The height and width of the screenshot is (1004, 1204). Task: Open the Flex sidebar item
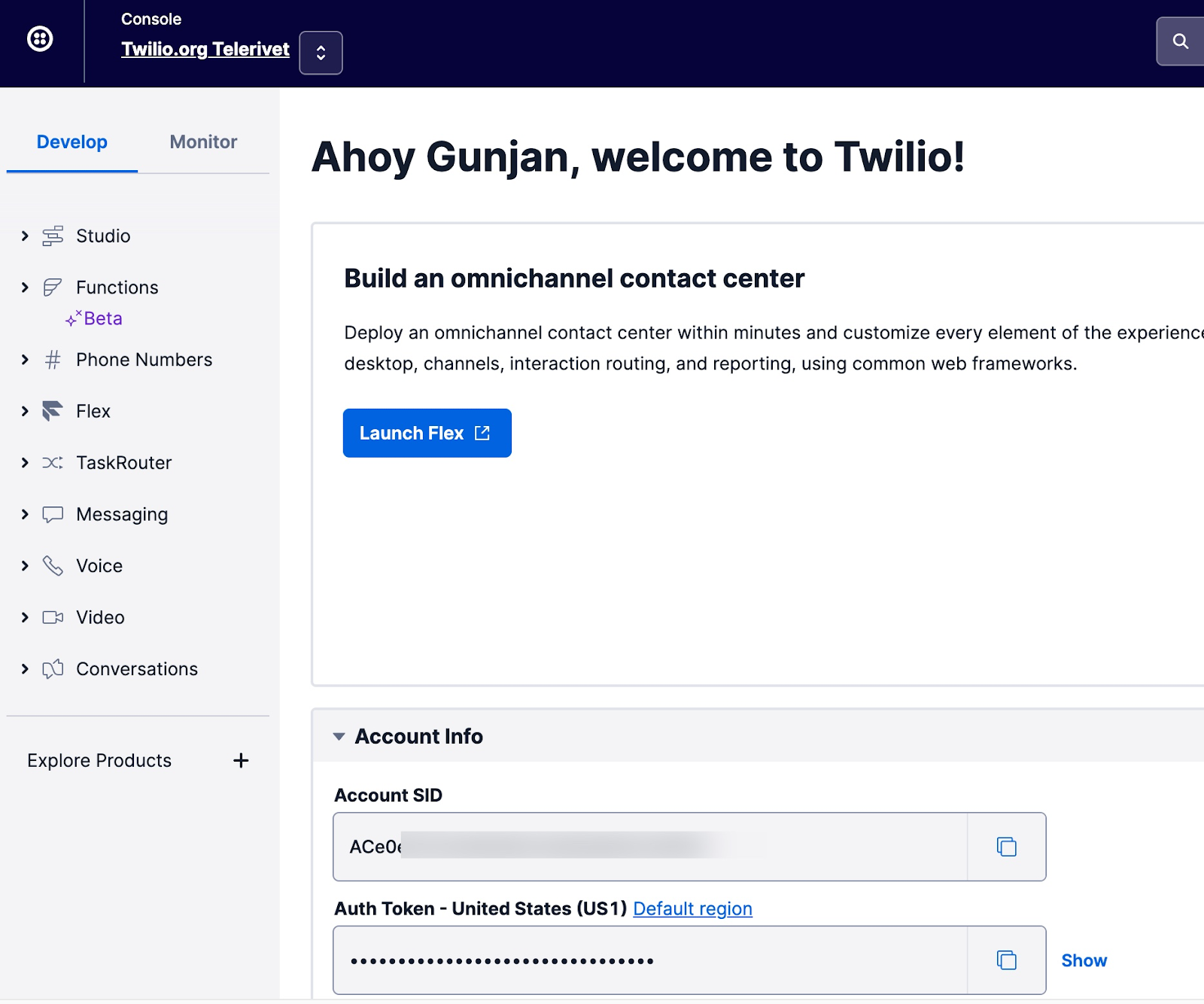93,411
